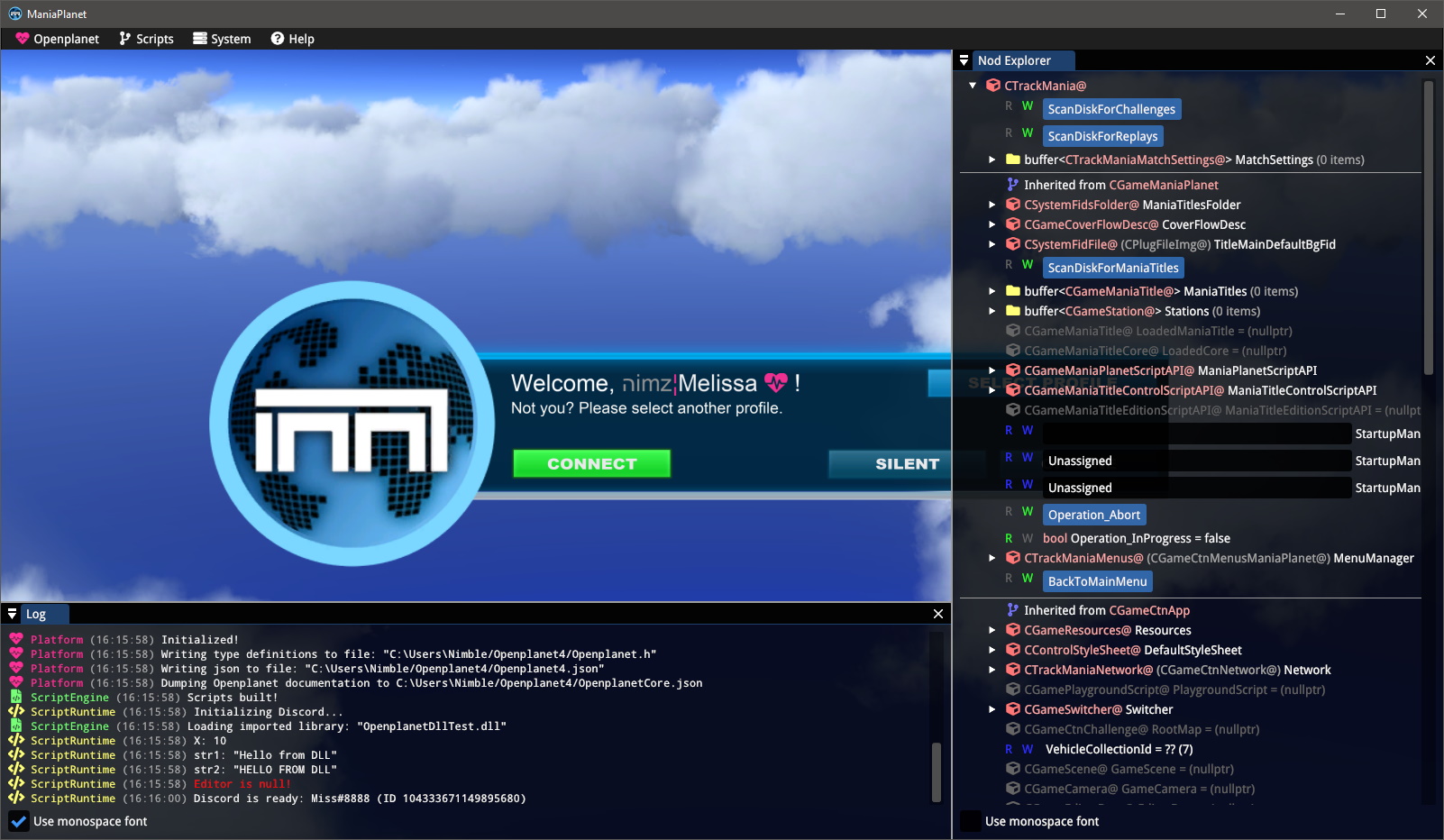Expand the Network node
Viewport: 1444px width, 840px height.
click(x=992, y=670)
